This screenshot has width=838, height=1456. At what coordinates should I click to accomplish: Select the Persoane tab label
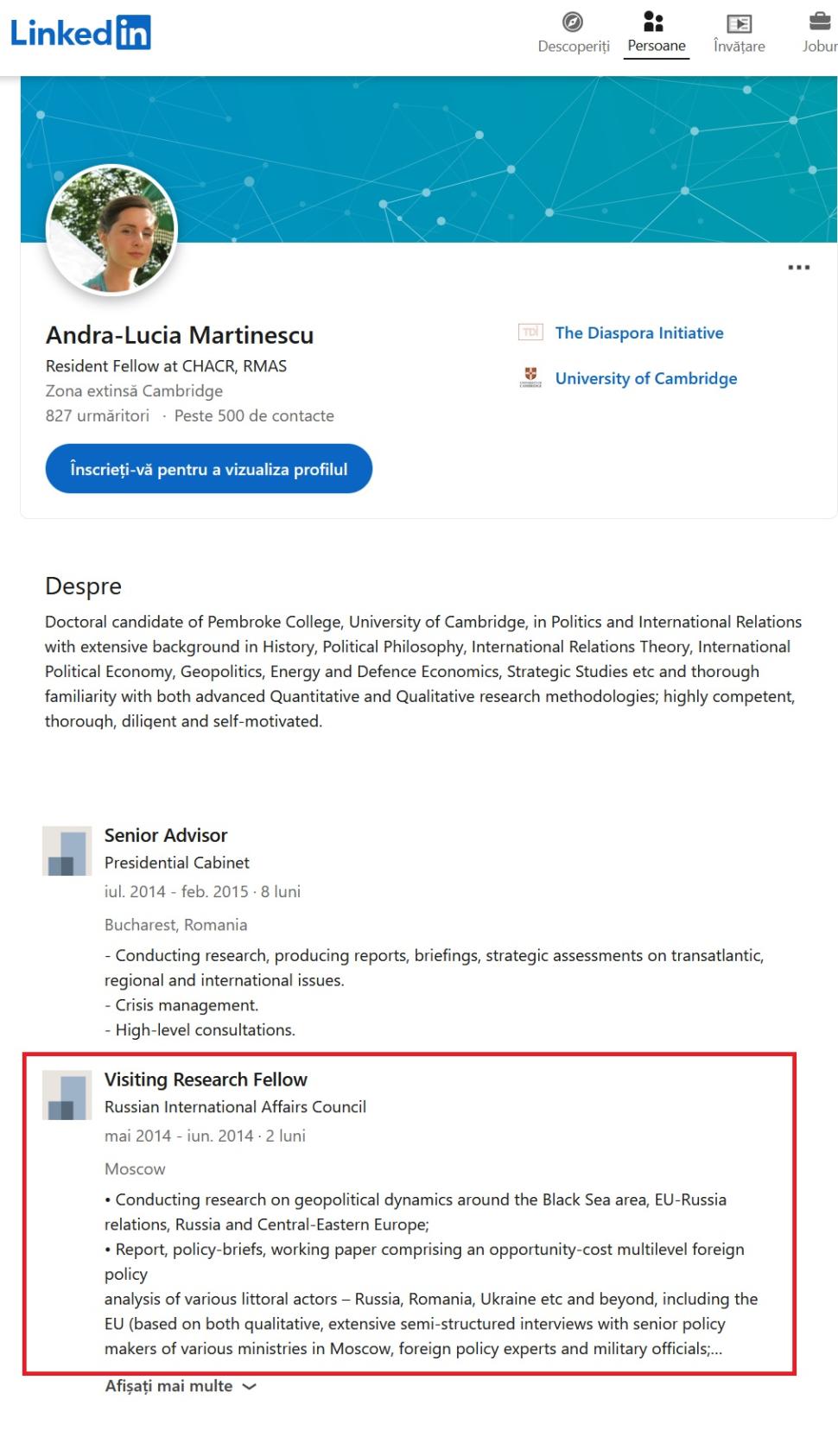(657, 46)
